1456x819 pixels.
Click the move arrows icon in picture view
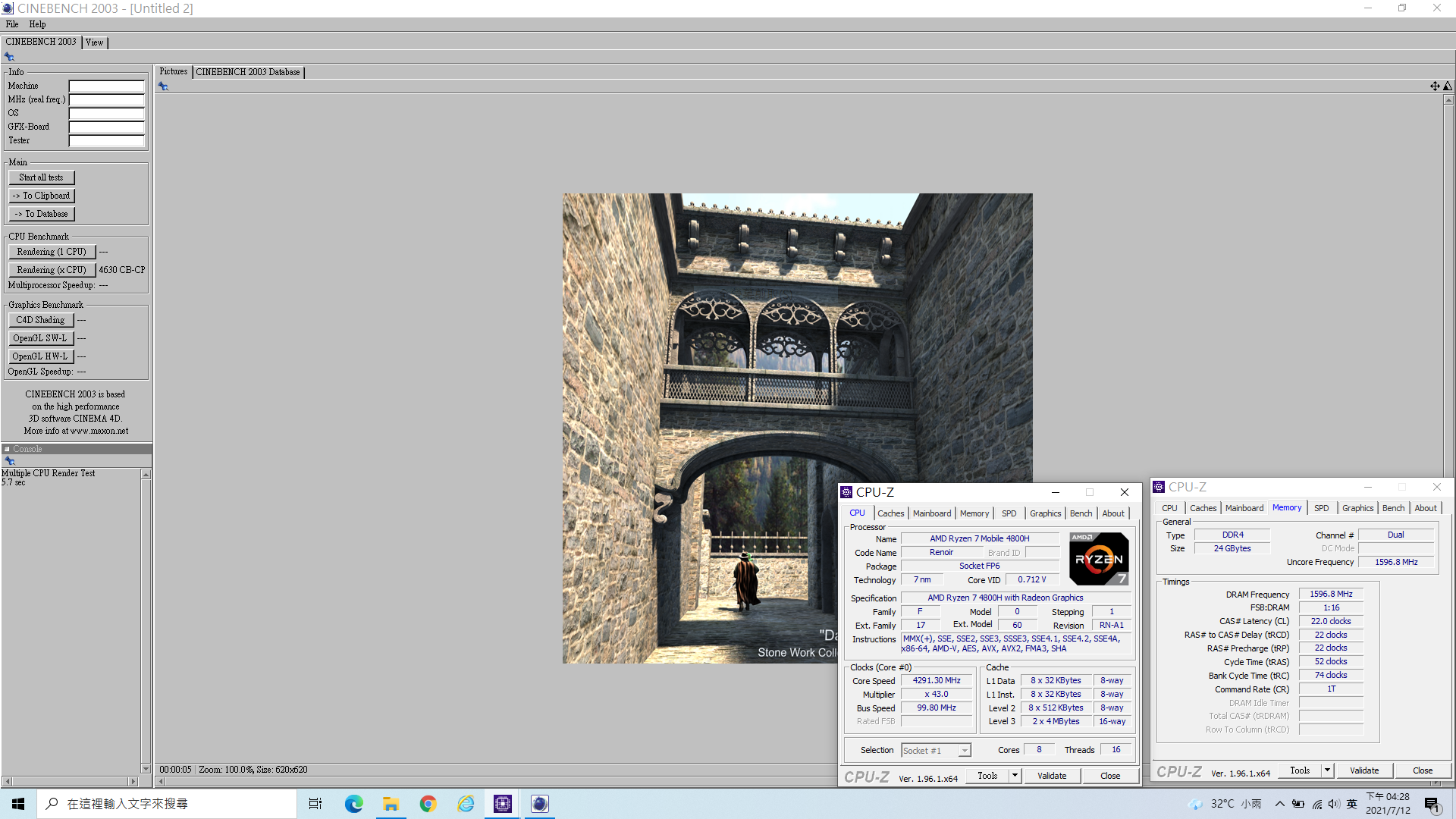[1435, 86]
